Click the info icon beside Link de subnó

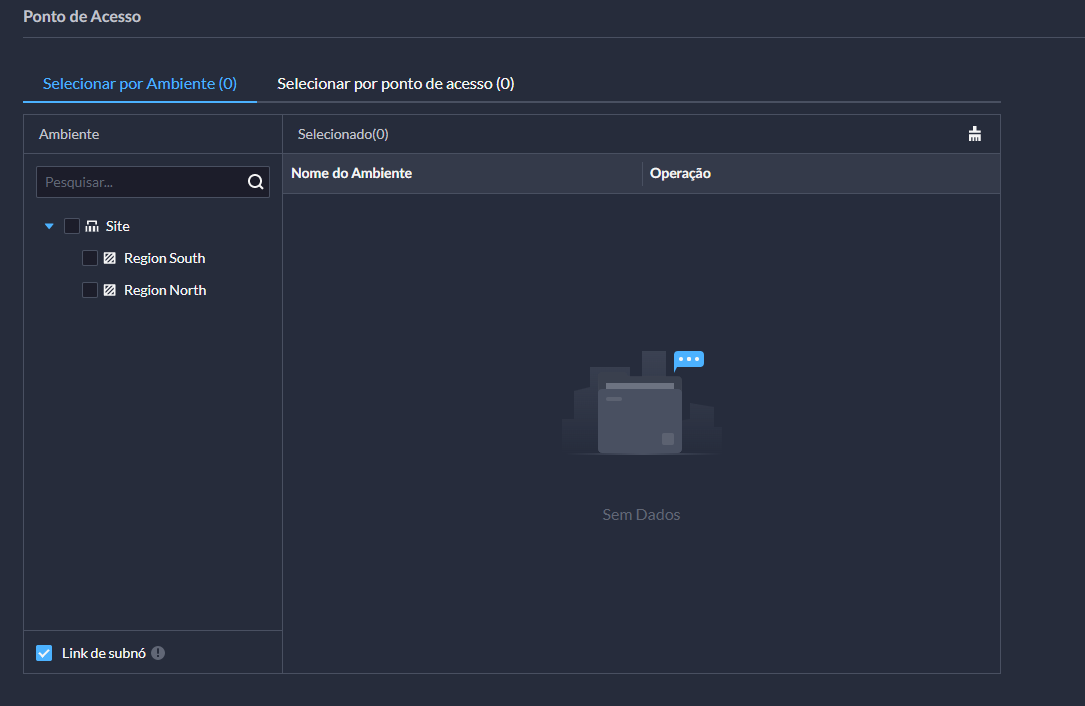[158, 653]
